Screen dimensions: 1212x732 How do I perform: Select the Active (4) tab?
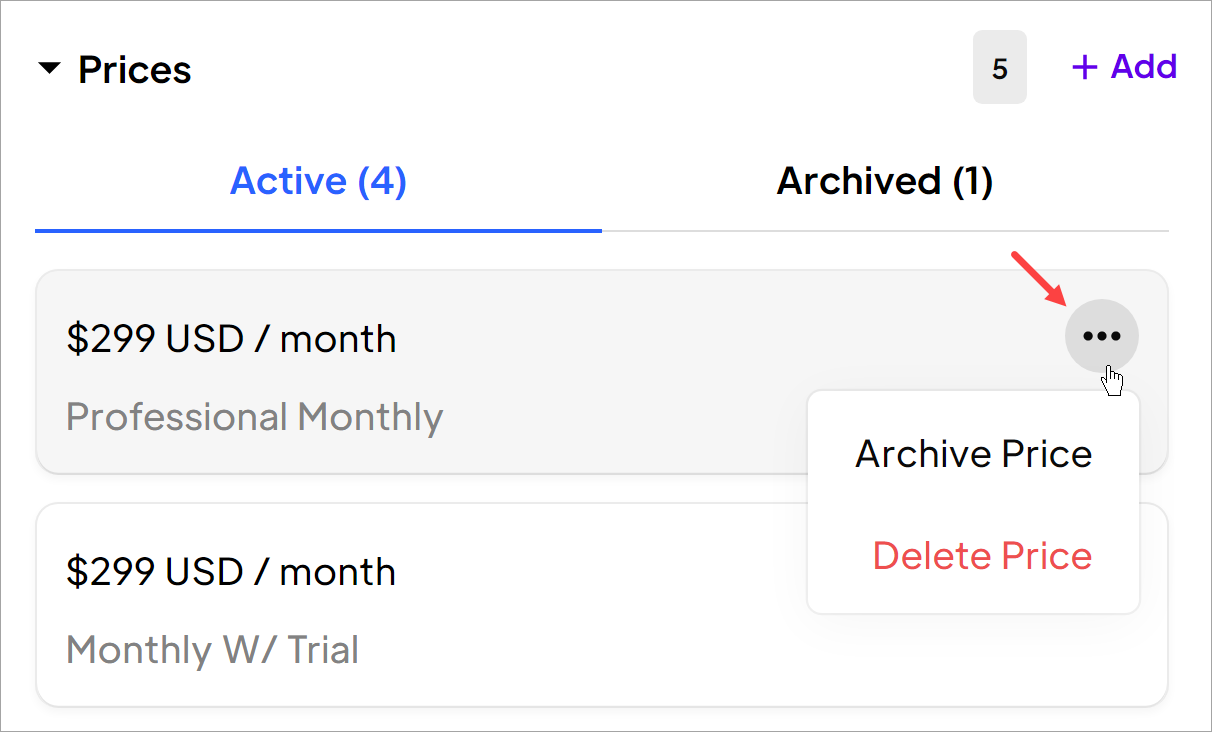pyautogui.click(x=318, y=181)
